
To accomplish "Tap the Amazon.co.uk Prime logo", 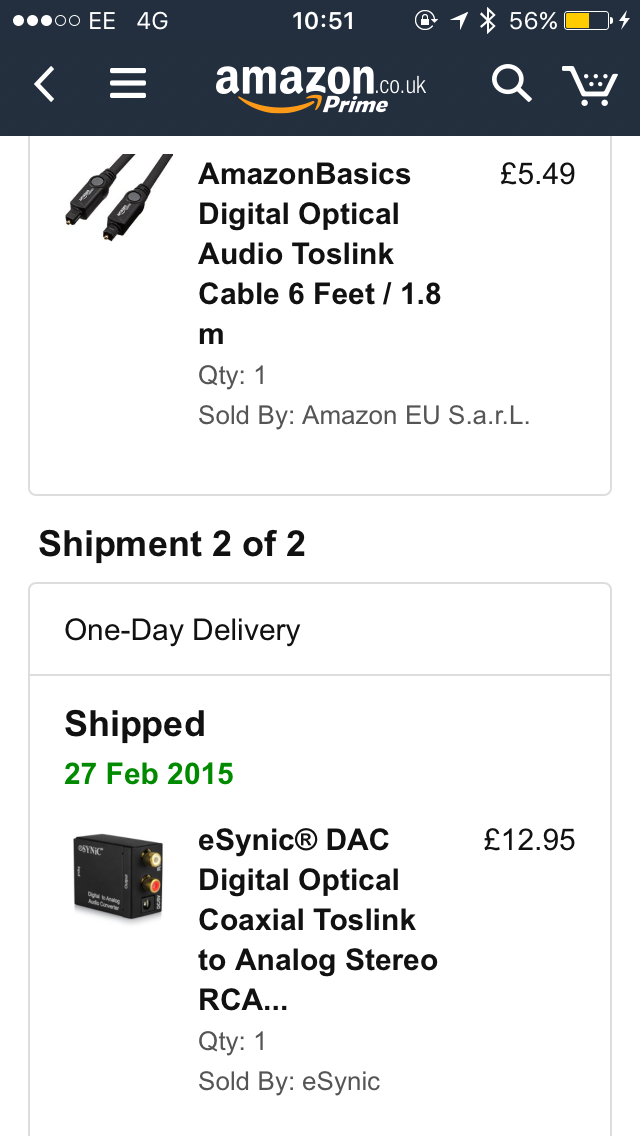I will click(320, 85).
